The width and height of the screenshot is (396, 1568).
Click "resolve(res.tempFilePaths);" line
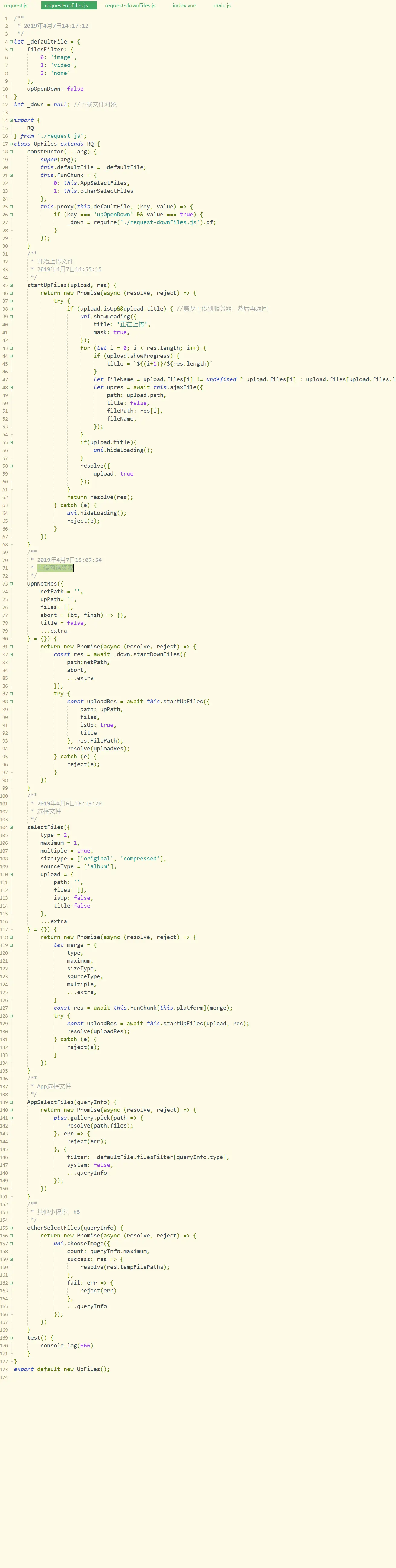pos(125,1267)
